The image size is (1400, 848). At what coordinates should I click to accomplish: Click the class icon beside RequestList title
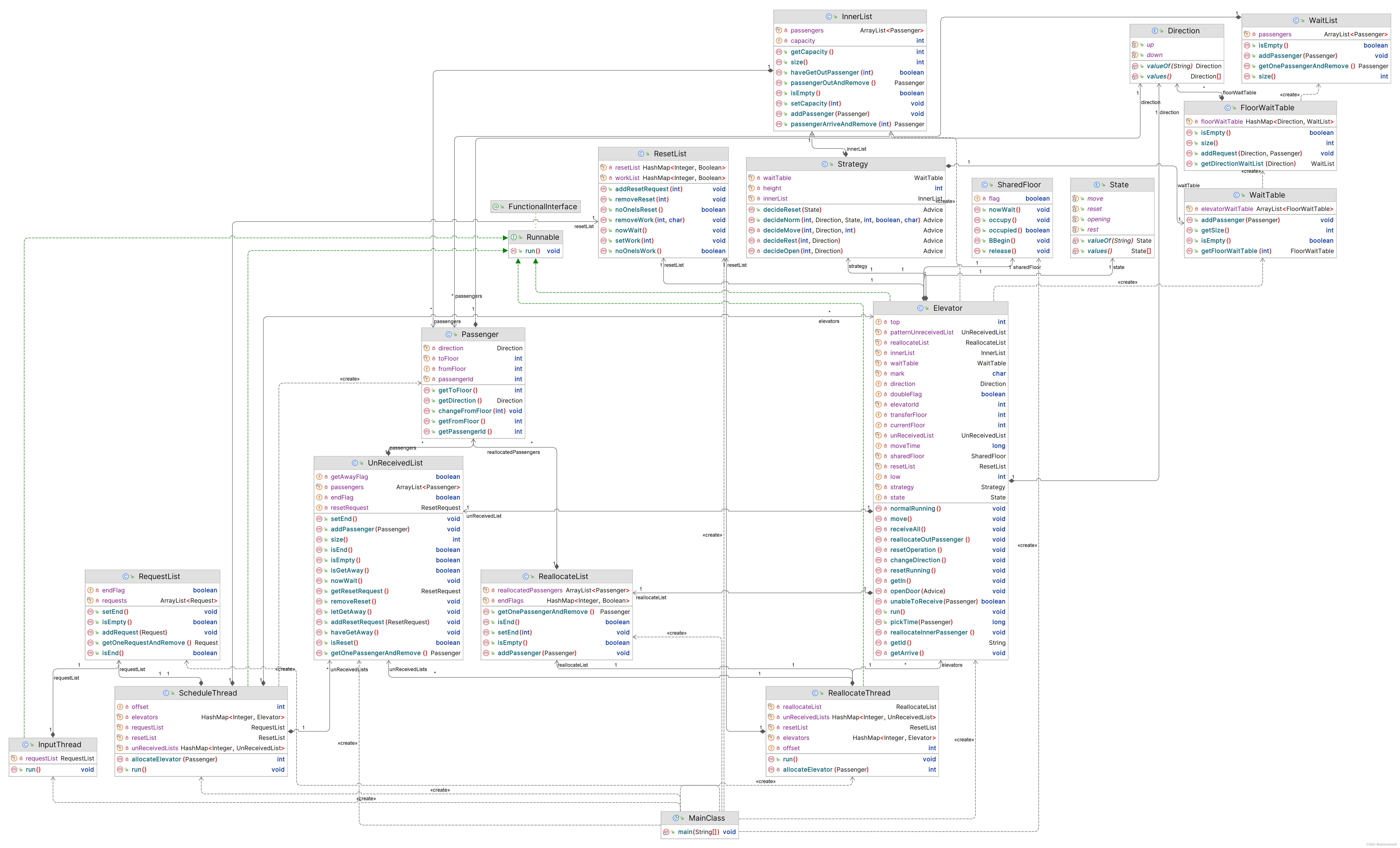pyautogui.click(x=126, y=576)
